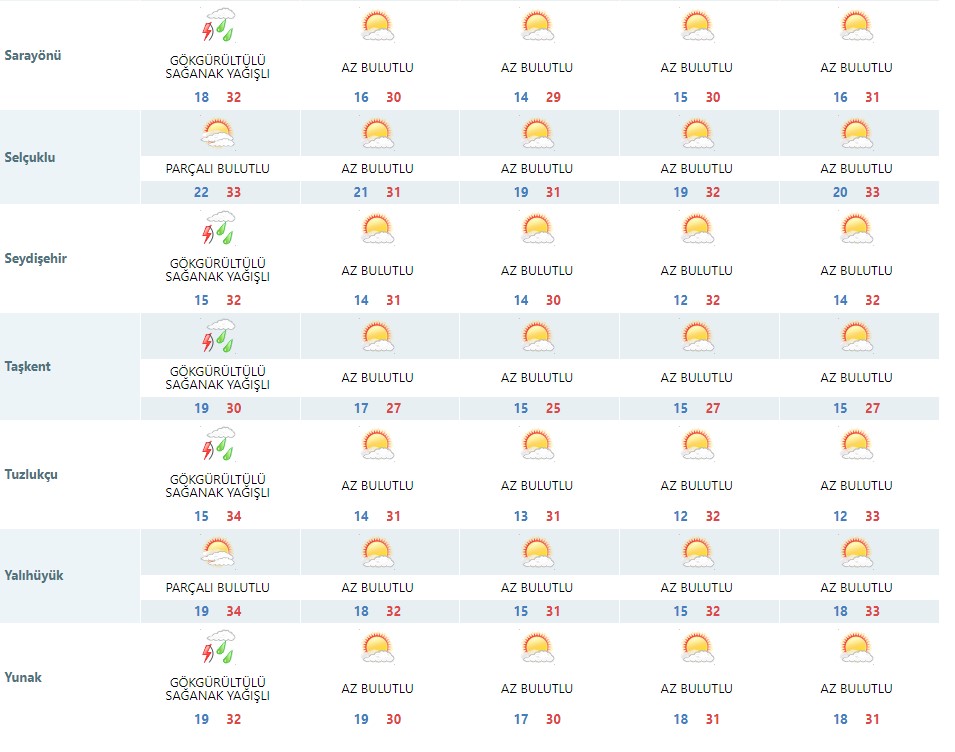This screenshot has width=955, height=752.
Task: Select Yunak sun icon for 19 / 30 forecast
Action: (378, 648)
